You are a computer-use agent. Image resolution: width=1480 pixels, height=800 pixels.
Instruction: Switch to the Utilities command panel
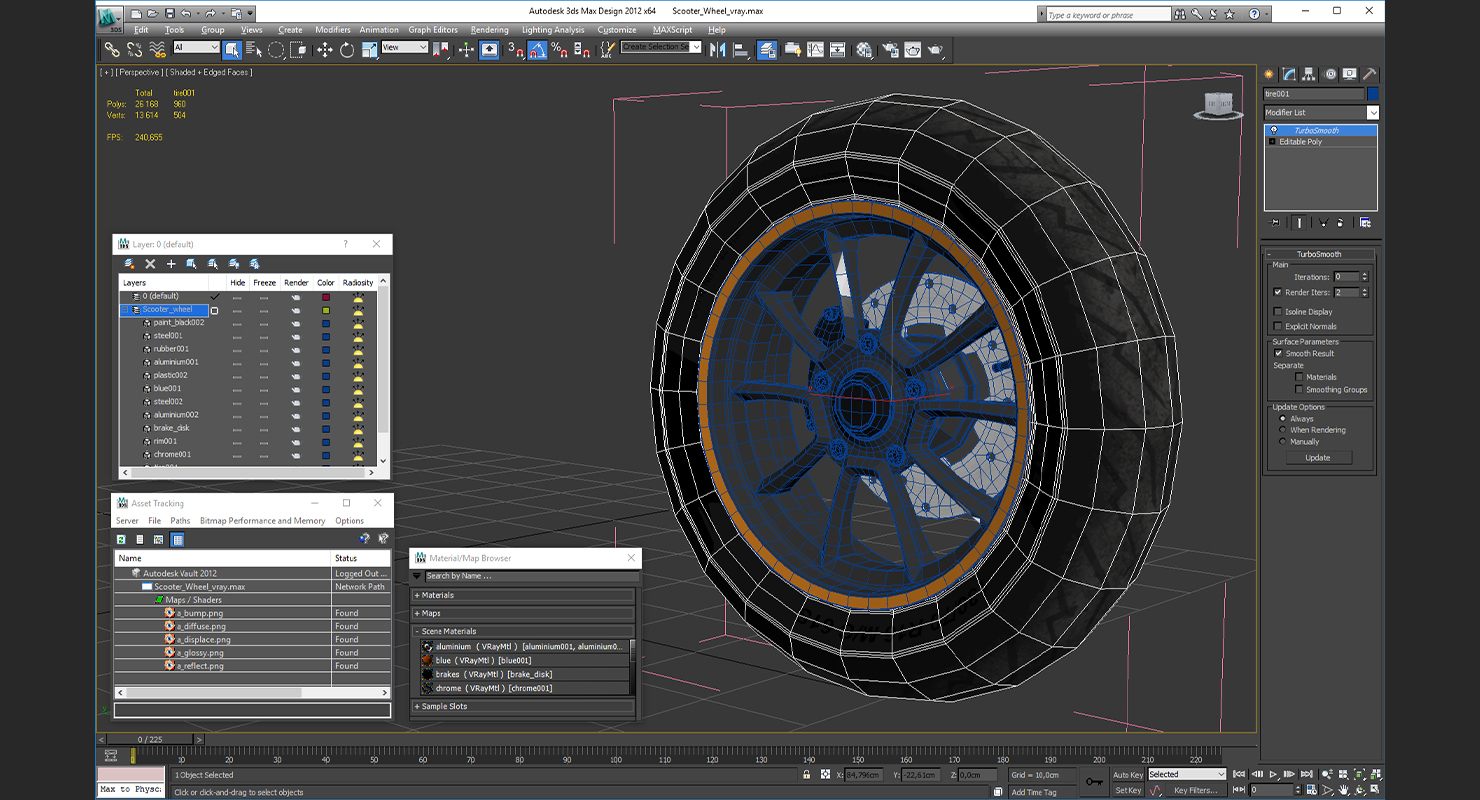pyautogui.click(x=1370, y=74)
